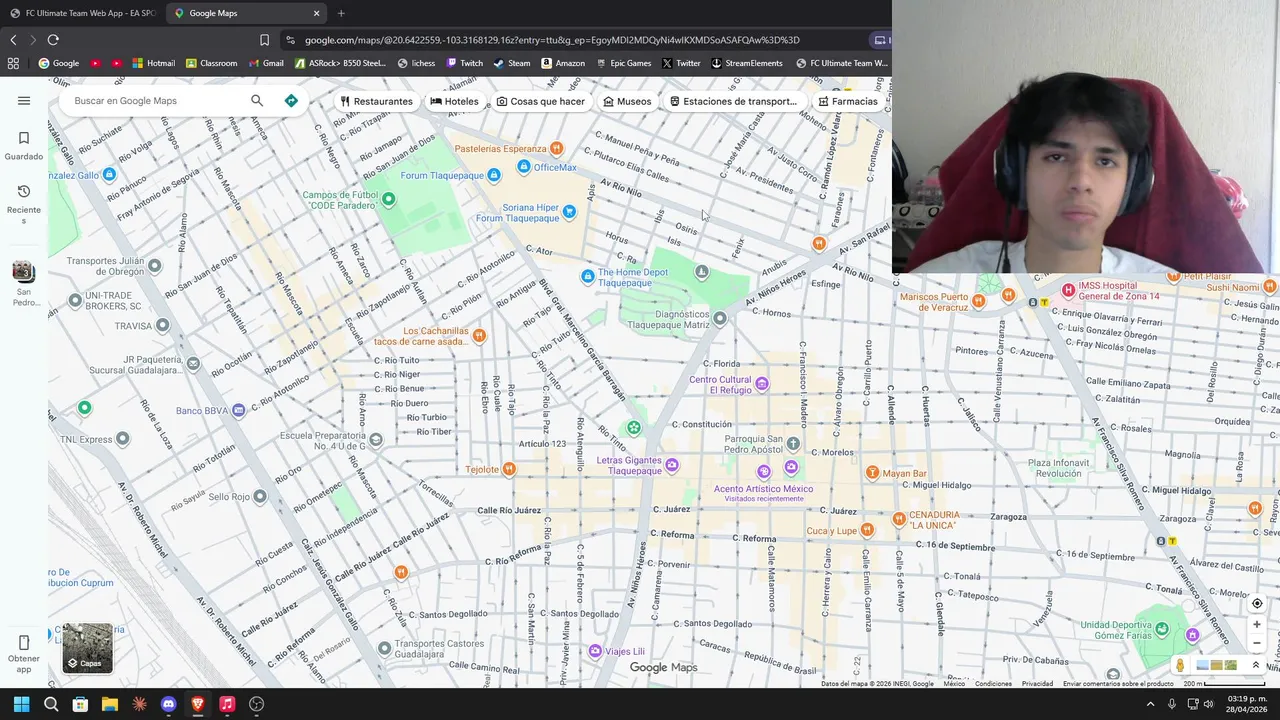Click The Home Depot Tlaquepaque marker
Viewport: 1280px width, 720px height.
588,276
